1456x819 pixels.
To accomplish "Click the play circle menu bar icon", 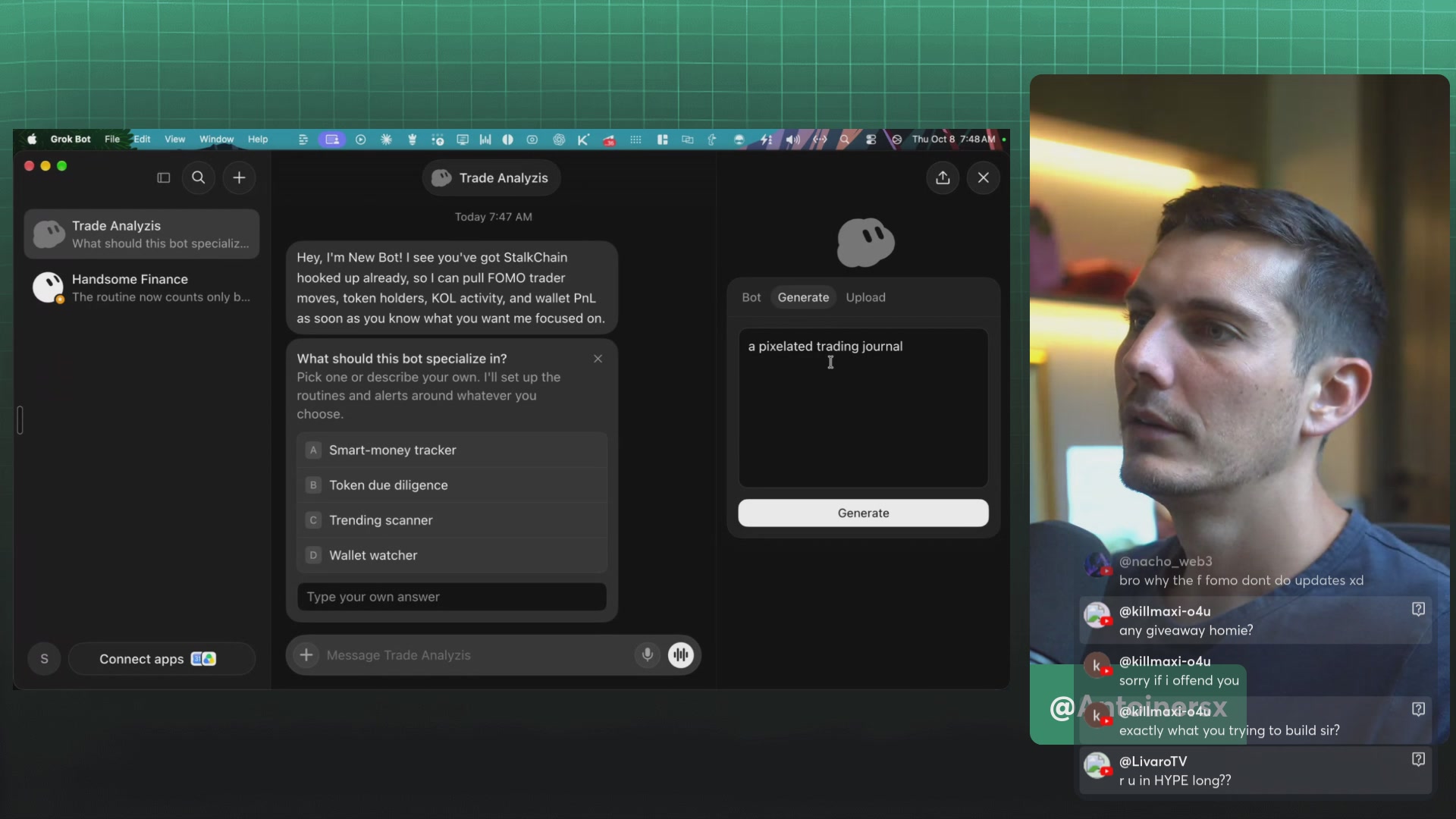I will coord(360,140).
